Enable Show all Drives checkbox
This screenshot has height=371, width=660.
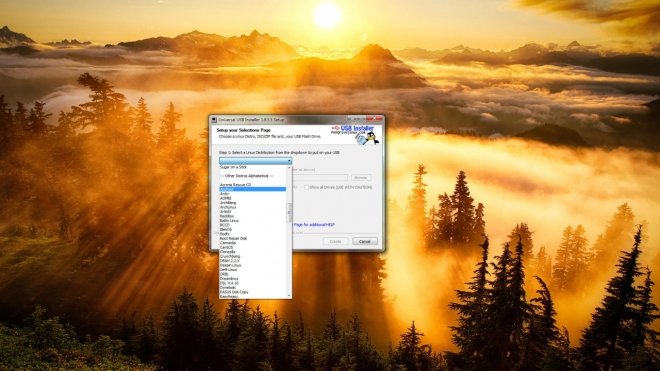coord(306,187)
